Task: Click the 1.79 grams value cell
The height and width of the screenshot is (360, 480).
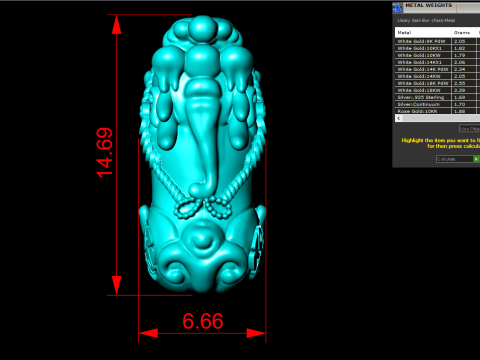Action: [x=464, y=55]
